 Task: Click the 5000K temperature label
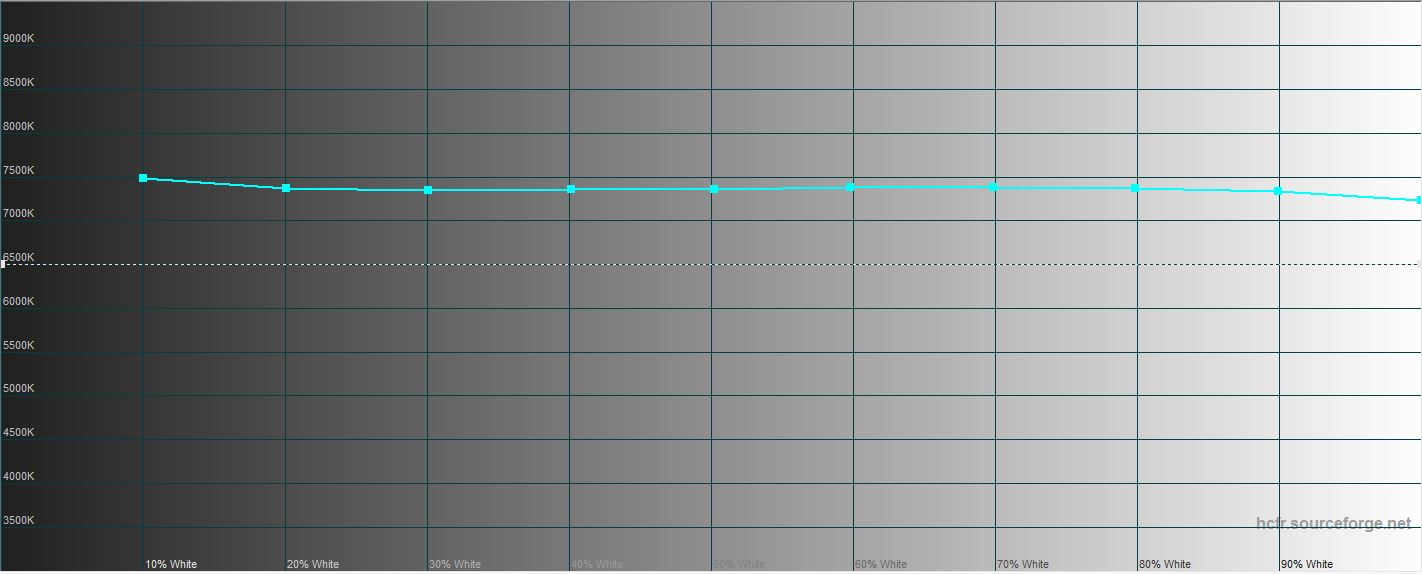click(19, 388)
